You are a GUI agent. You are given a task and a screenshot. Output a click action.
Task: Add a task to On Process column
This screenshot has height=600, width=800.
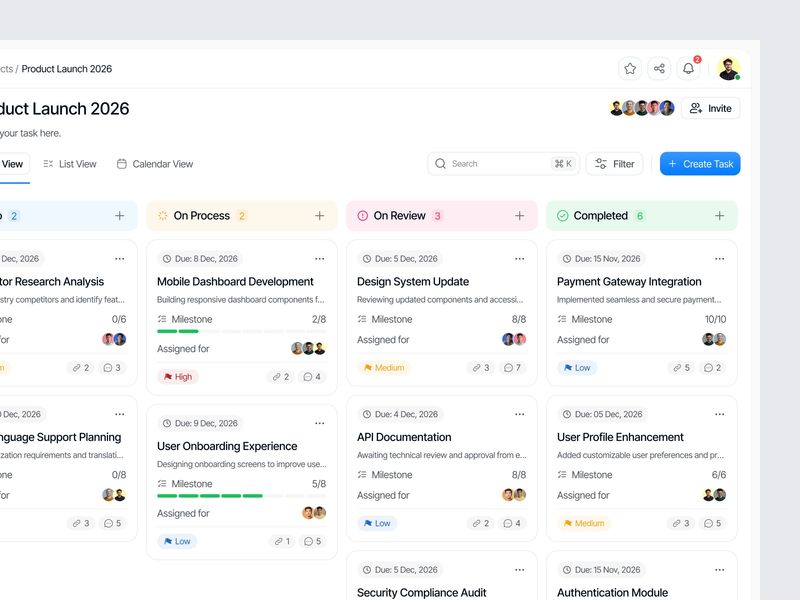[x=319, y=216]
